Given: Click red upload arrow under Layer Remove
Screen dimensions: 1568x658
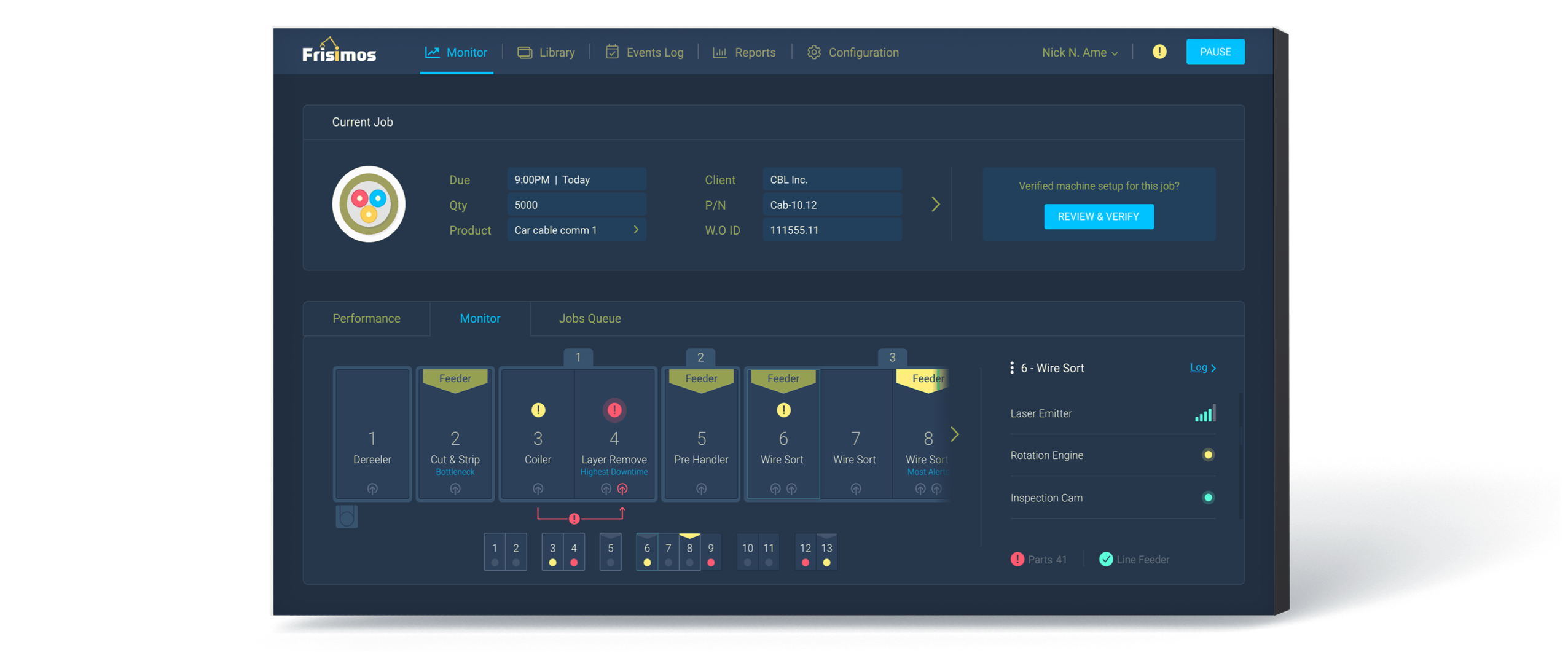Looking at the screenshot, I should [x=622, y=489].
